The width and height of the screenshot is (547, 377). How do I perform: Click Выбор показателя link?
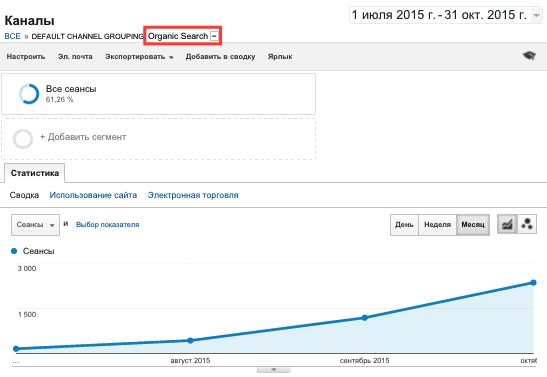pos(107,225)
